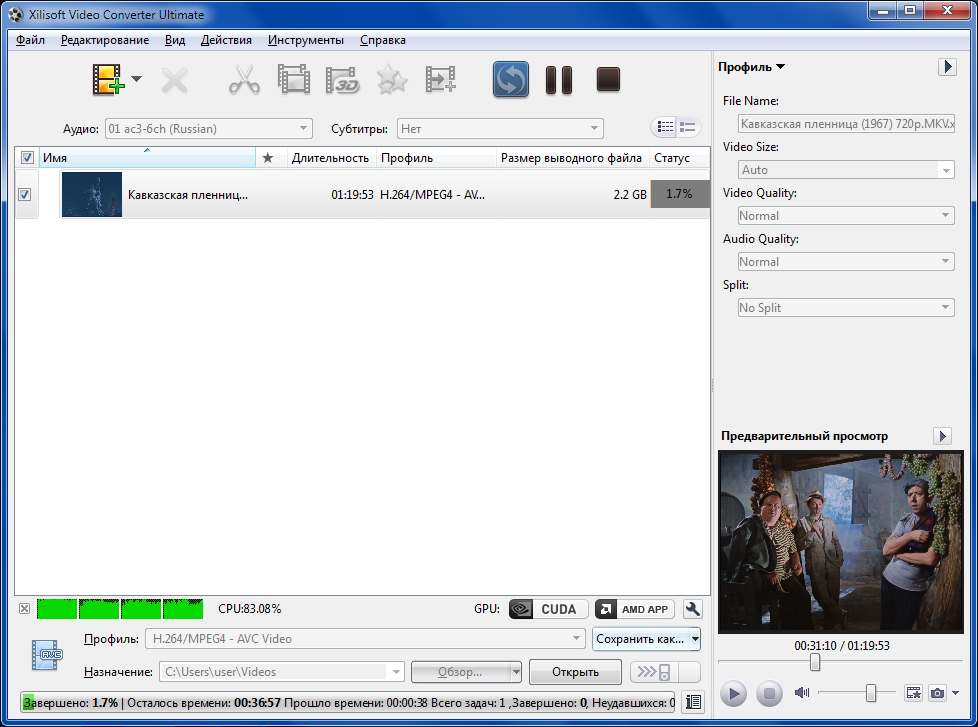Open the Действия menu
The width and height of the screenshot is (978, 727).
click(226, 40)
